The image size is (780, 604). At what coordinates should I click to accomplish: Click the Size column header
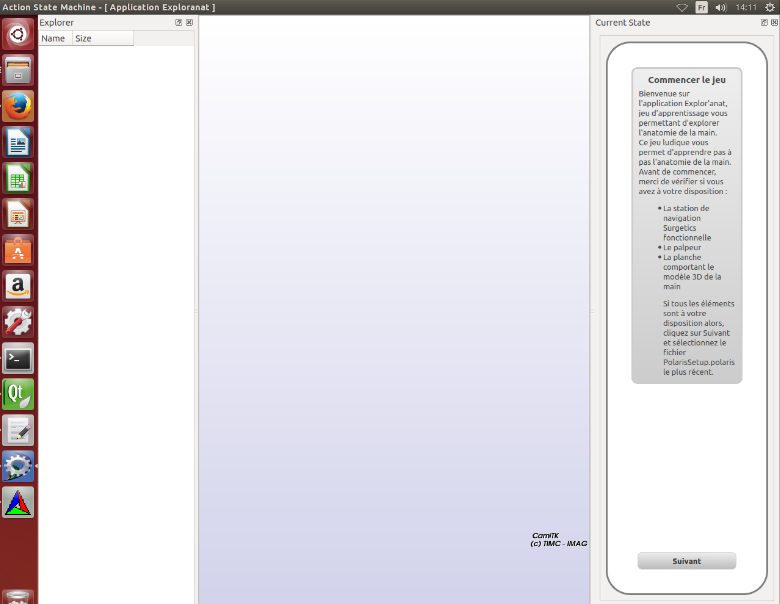102,39
